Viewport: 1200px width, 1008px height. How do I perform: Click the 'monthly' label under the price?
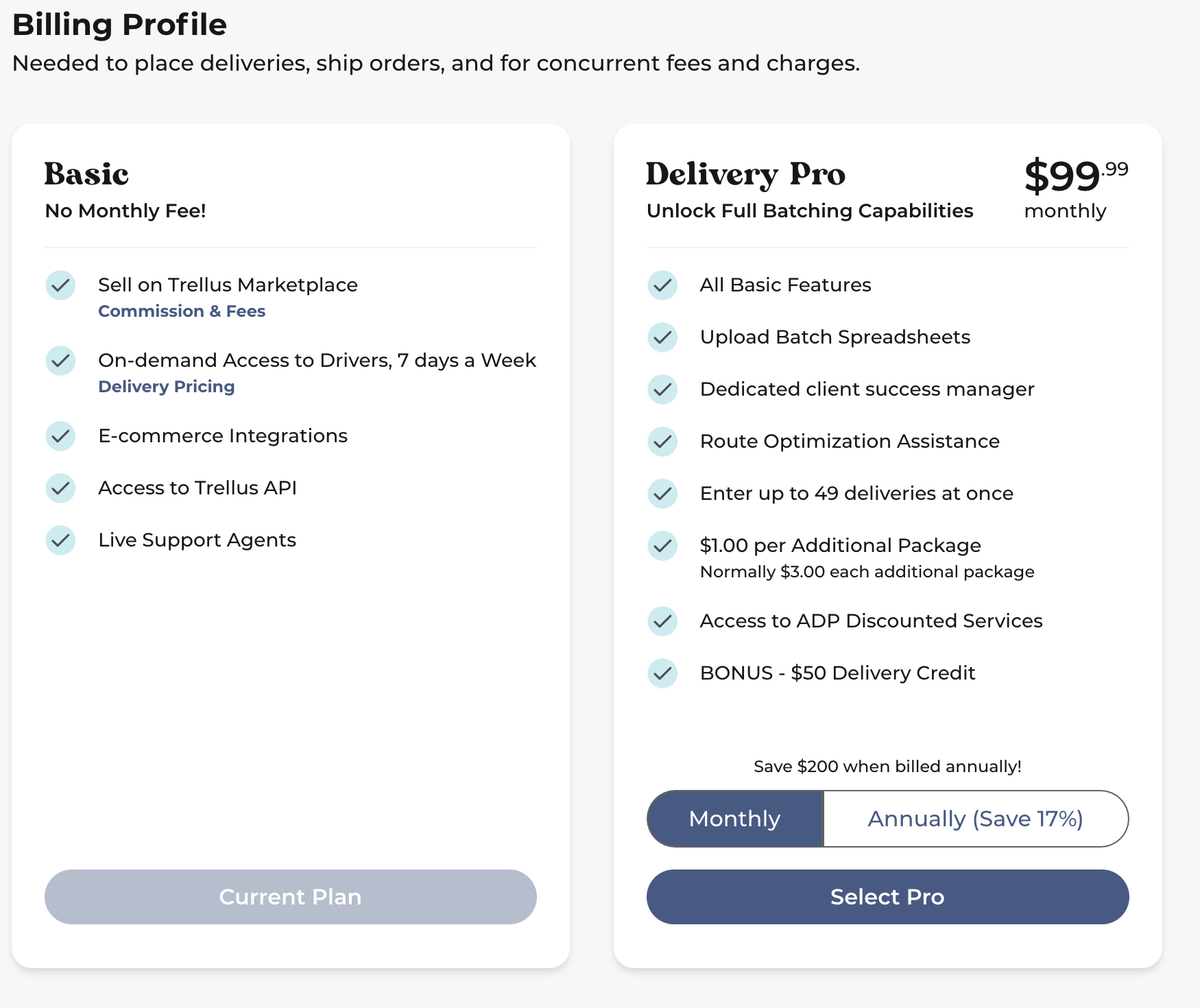1066,211
